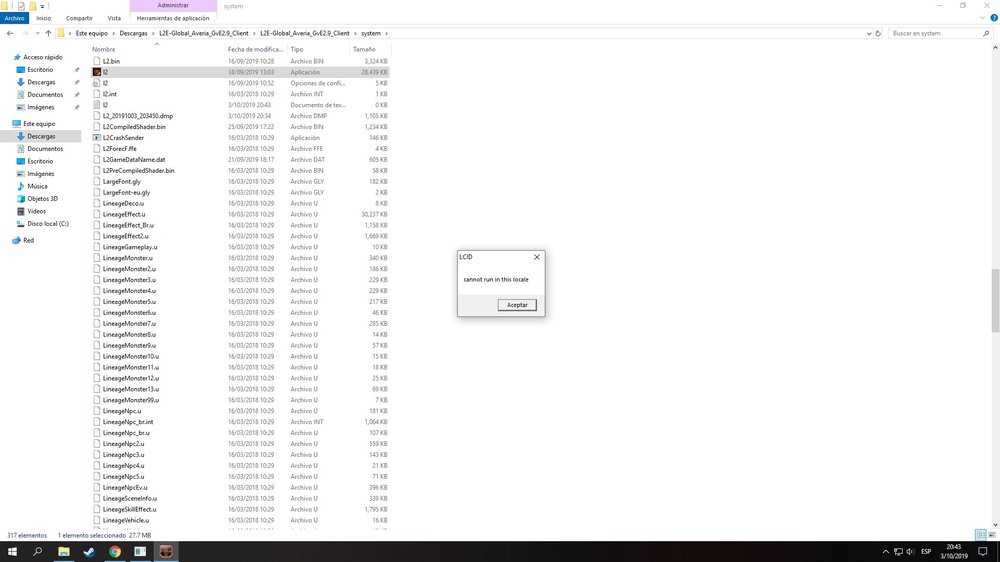Open Google Chrome from the taskbar
The image size is (1000, 562).
pyautogui.click(x=115, y=551)
